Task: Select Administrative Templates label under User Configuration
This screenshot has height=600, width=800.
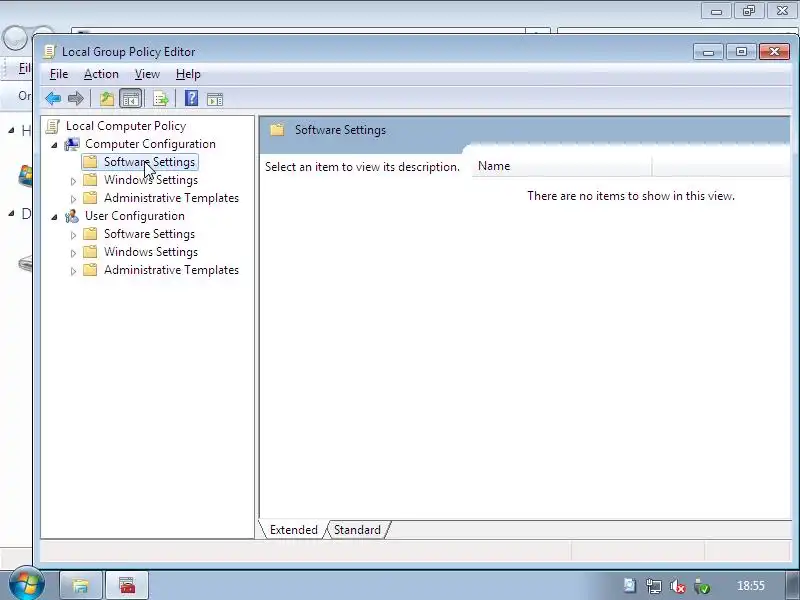Action: [x=171, y=270]
